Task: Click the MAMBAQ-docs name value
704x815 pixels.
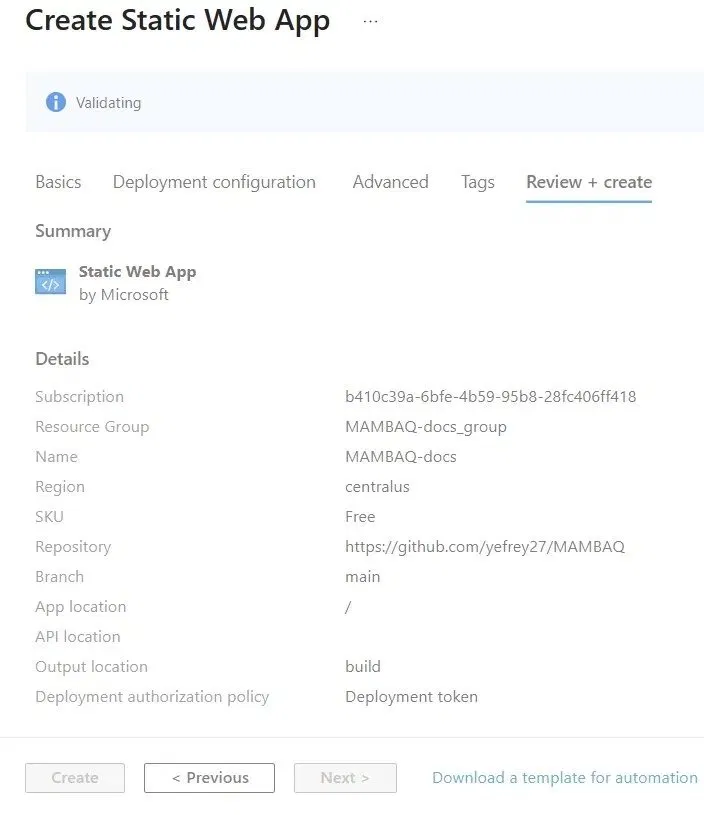Action: 400,456
